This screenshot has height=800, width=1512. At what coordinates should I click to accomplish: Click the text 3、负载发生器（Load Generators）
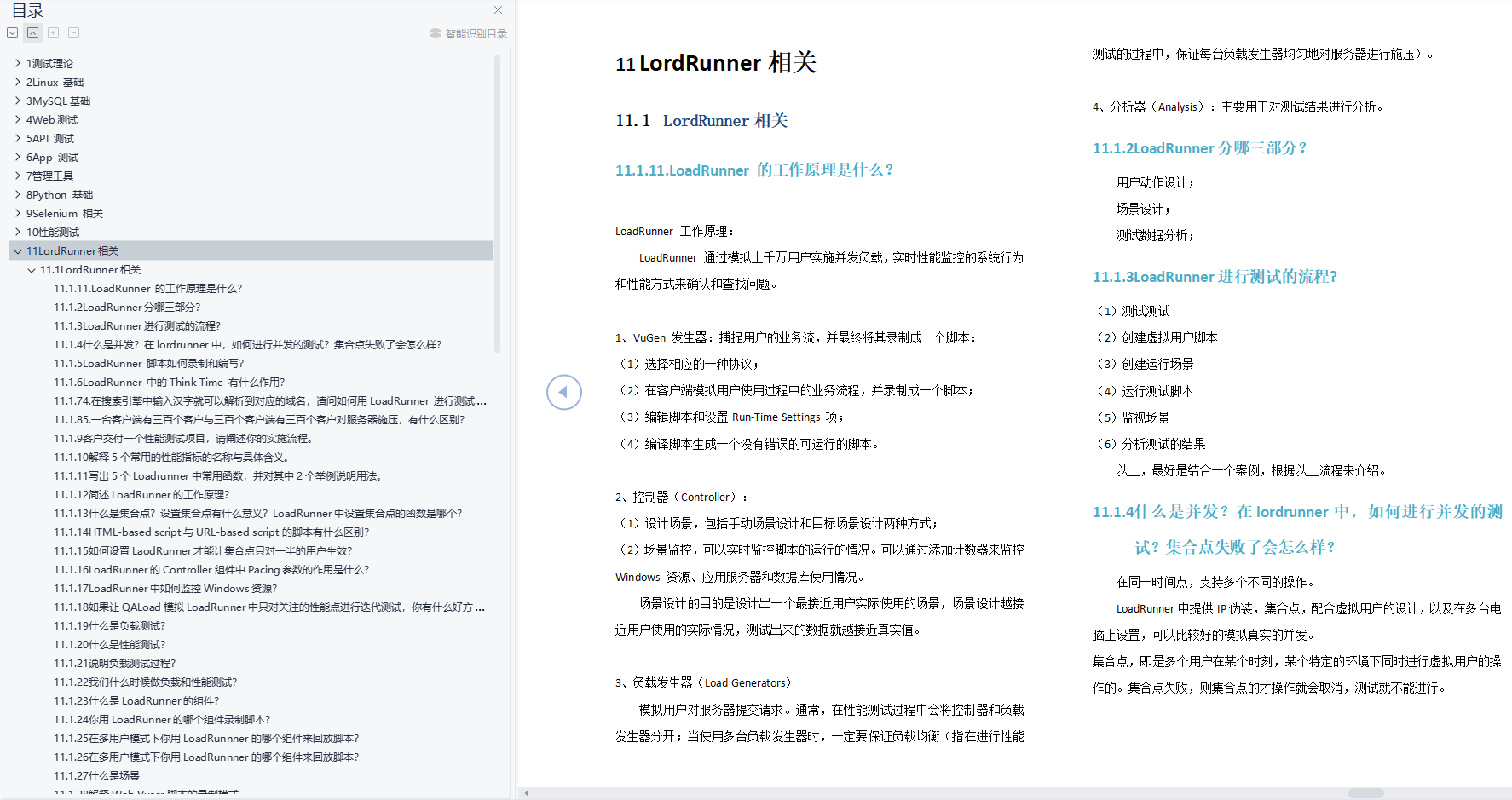(x=704, y=682)
